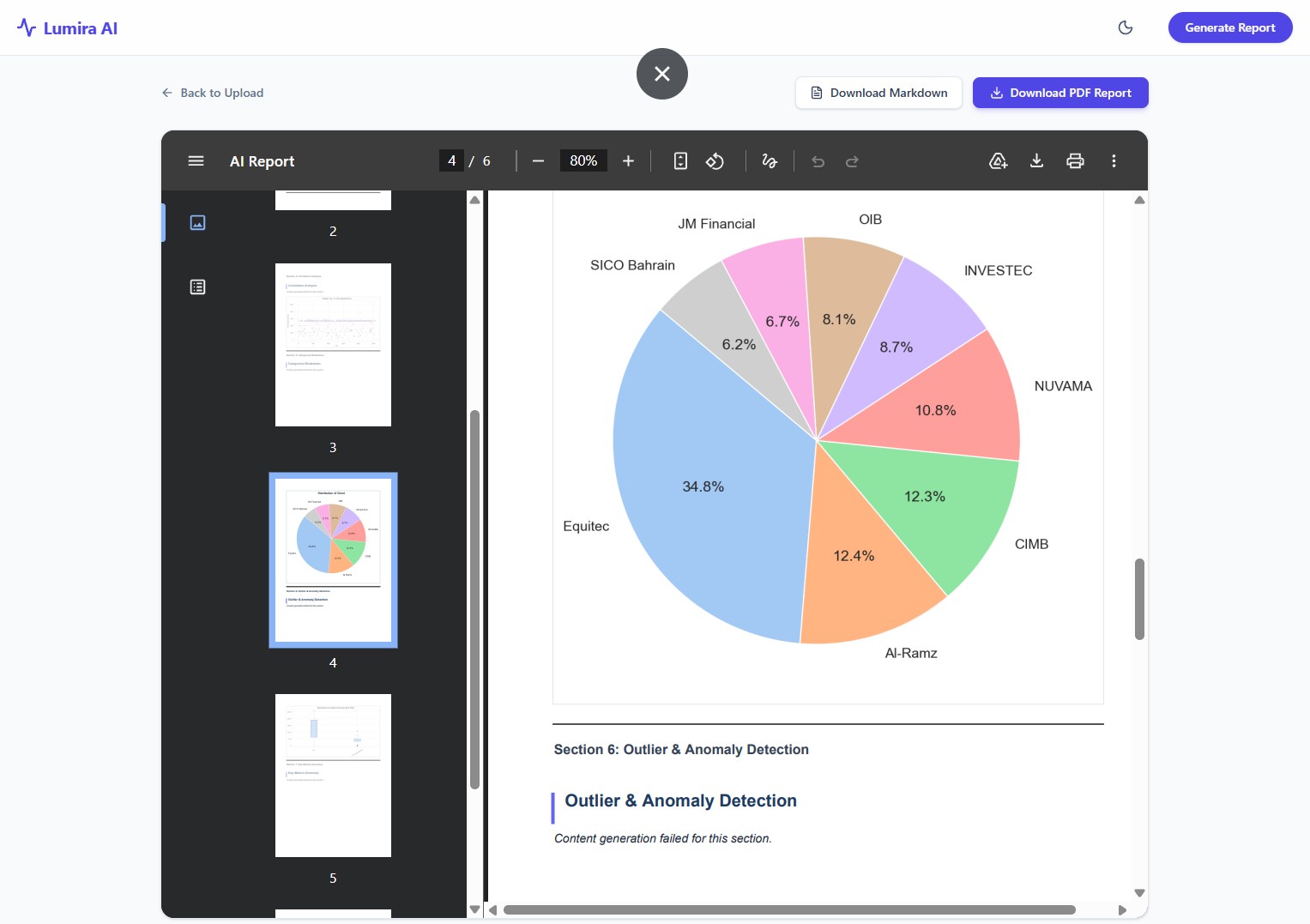The width and height of the screenshot is (1310, 924).
Task: Click the 'CIMB' chart label
Action: click(x=1031, y=544)
